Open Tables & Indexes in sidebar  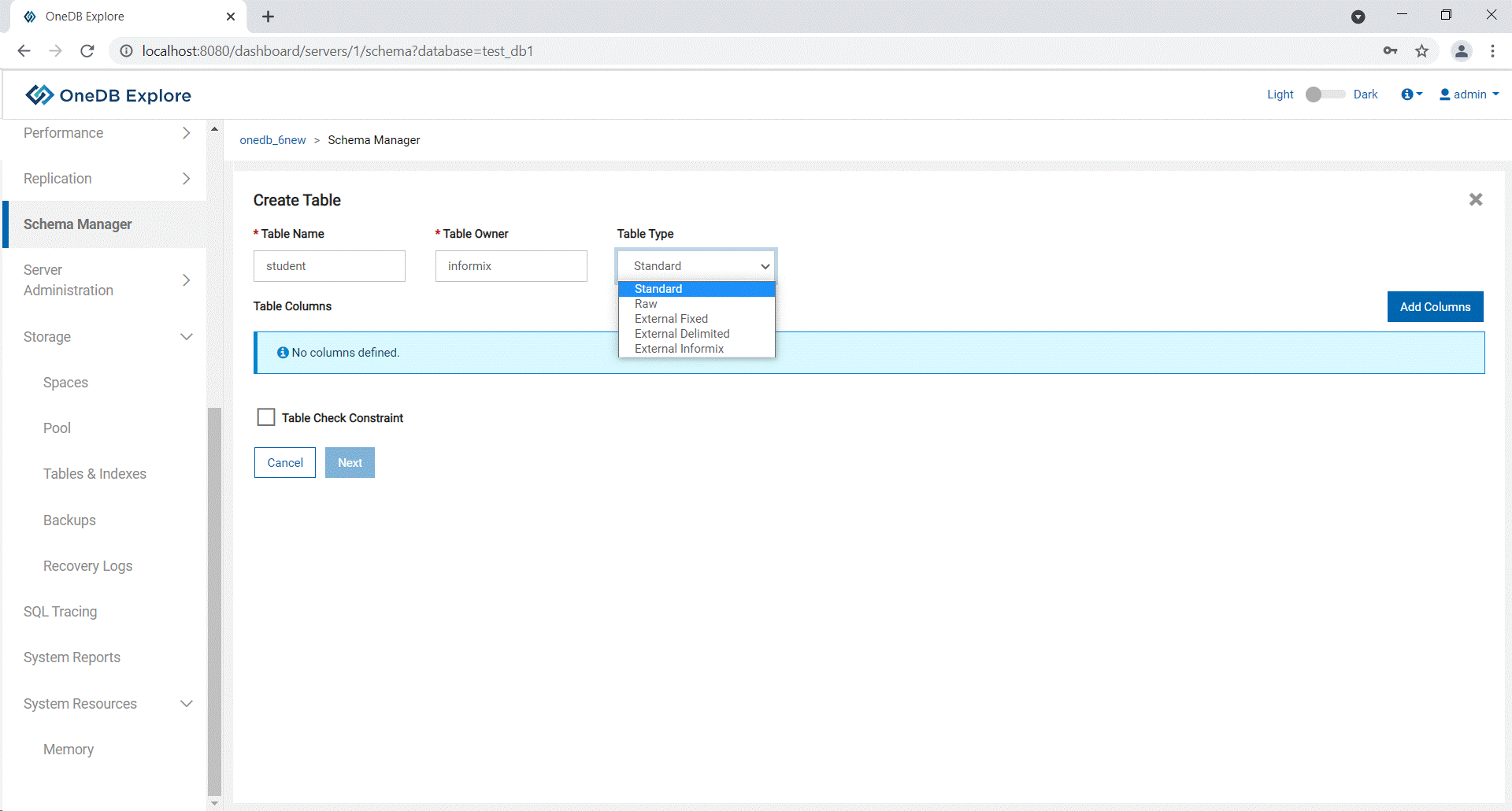click(94, 474)
